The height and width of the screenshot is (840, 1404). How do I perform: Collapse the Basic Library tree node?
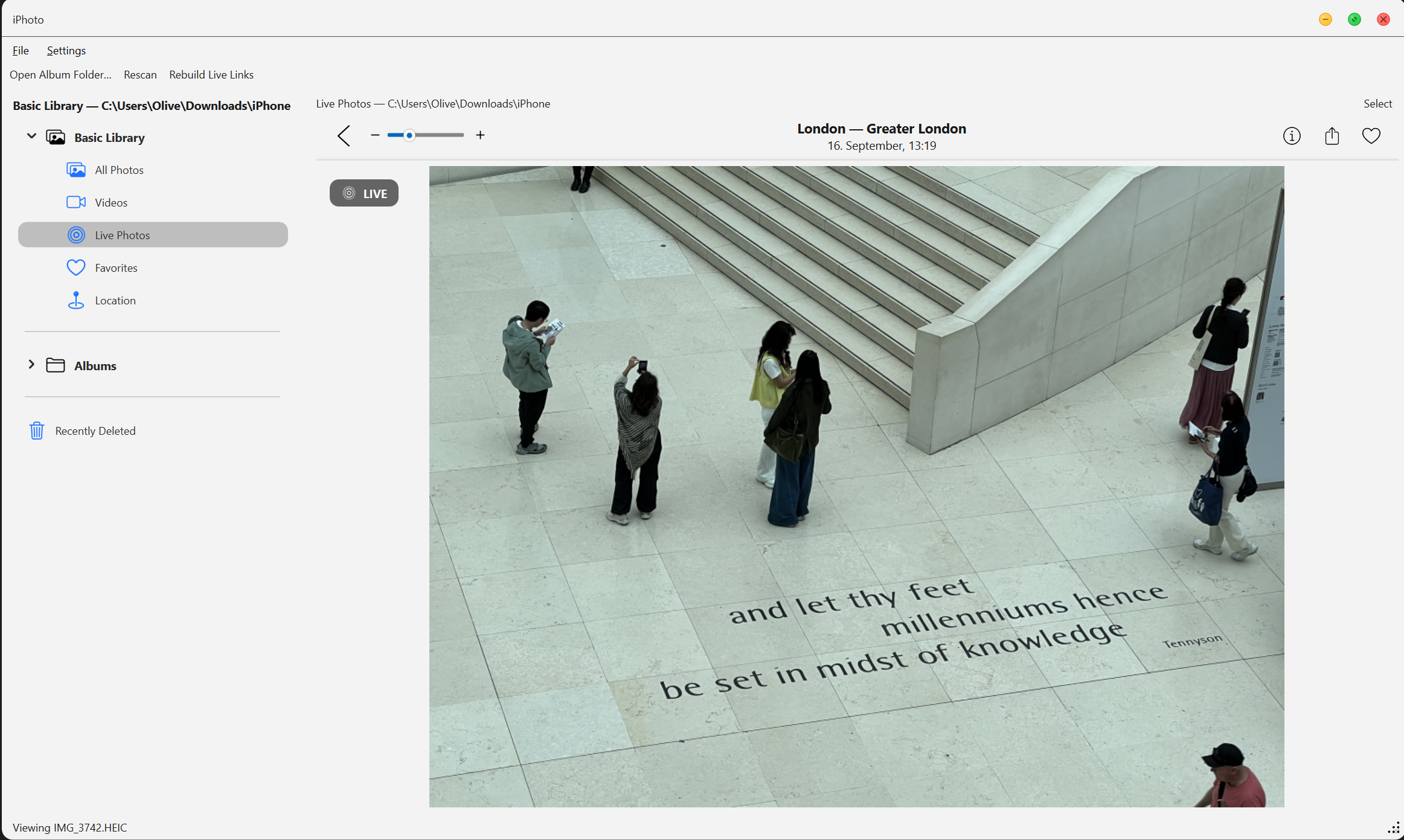(x=31, y=136)
